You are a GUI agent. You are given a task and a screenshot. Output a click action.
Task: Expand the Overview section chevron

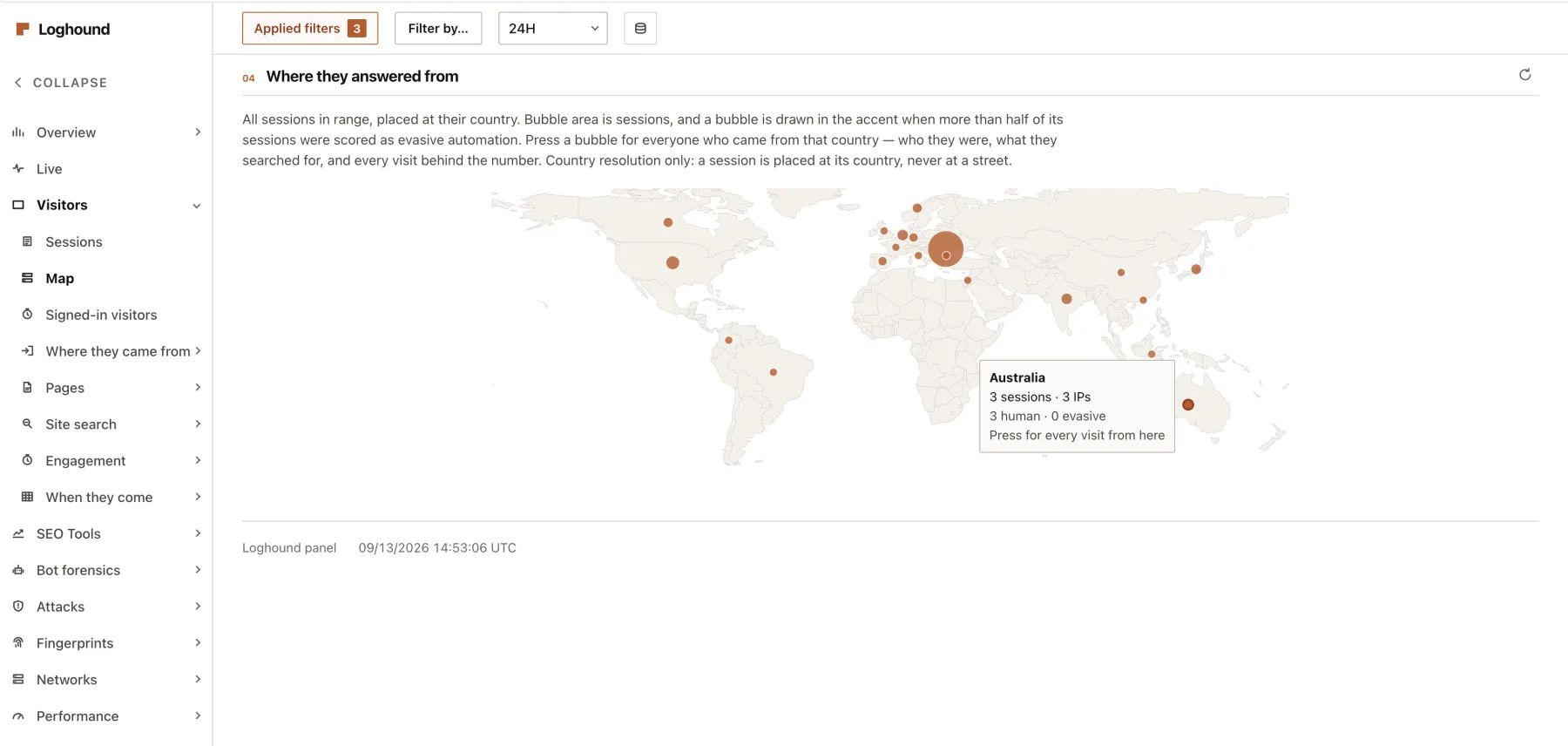click(198, 132)
